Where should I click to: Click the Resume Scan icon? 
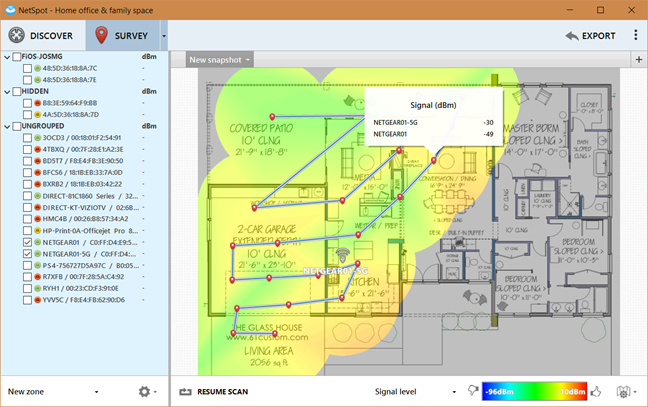click(186, 391)
